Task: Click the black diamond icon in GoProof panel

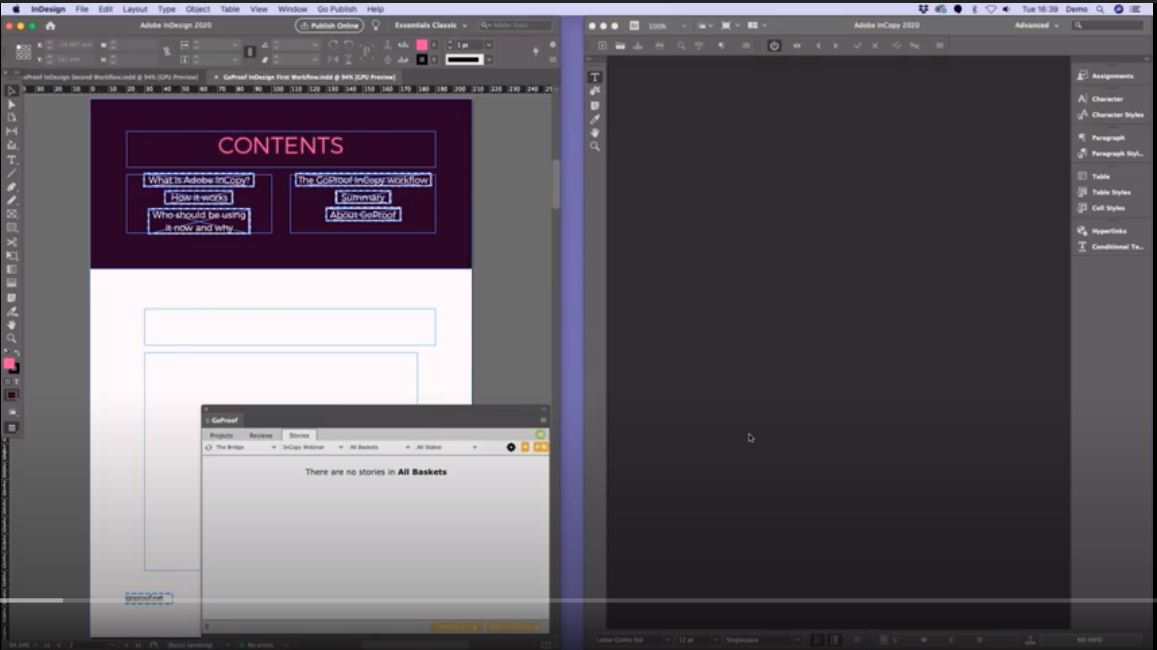Action: (x=511, y=447)
